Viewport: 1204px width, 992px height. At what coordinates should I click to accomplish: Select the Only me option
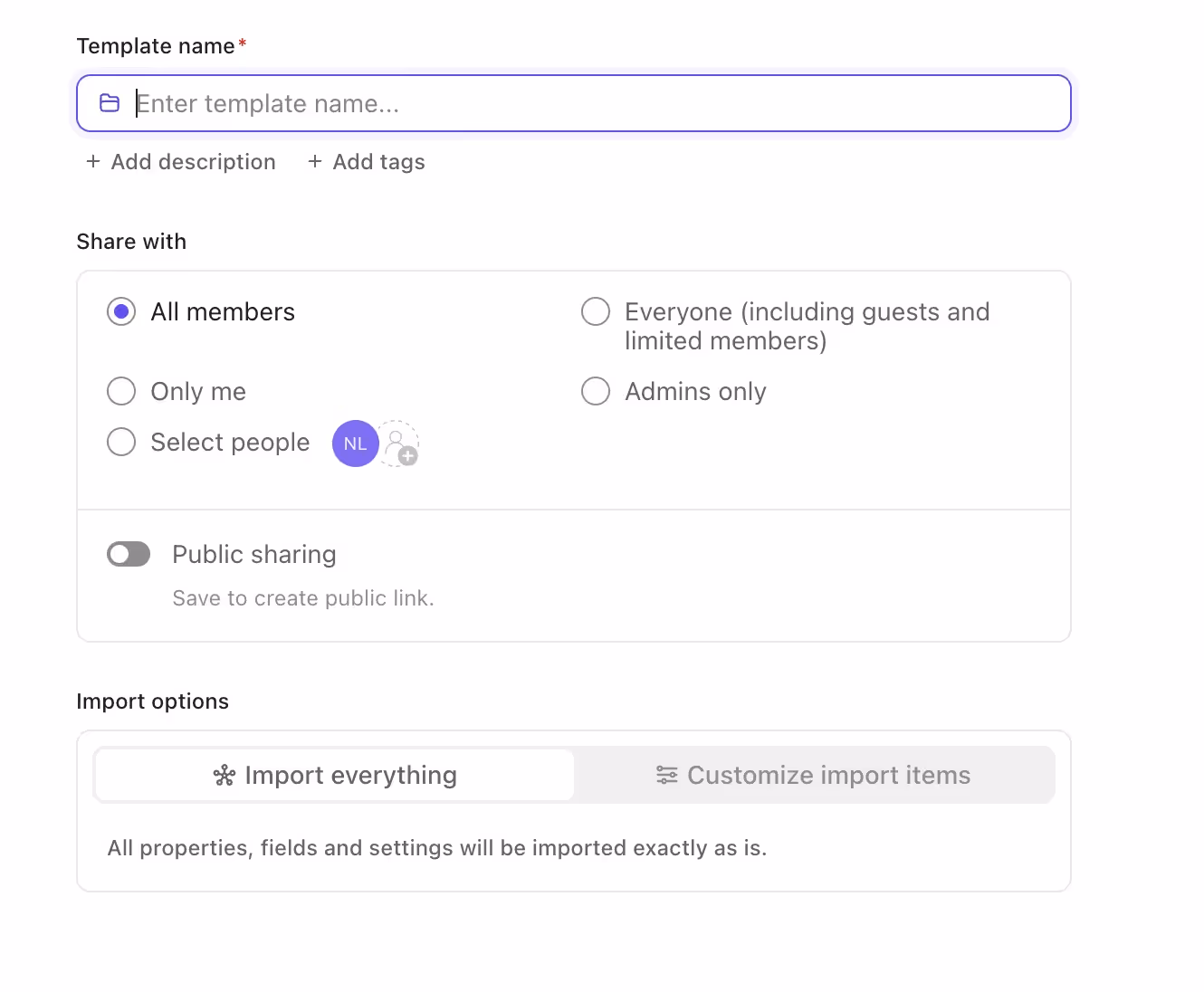[x=121, y=392]
